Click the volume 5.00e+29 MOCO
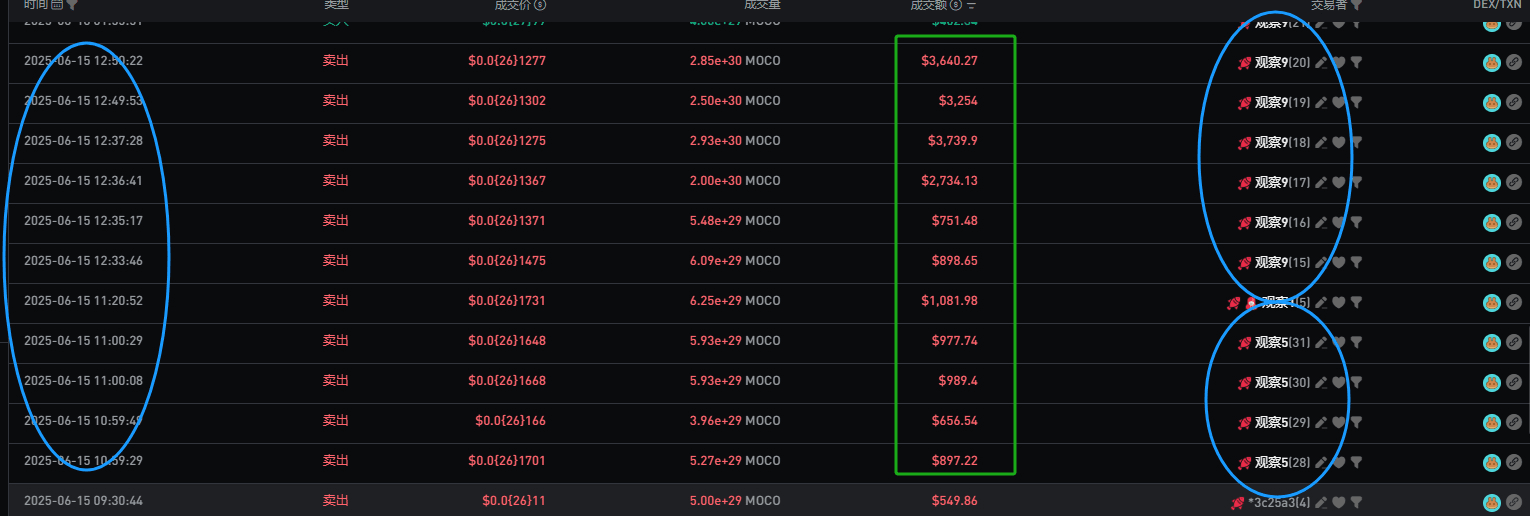1530x516 pixels. tap(735, 500)
